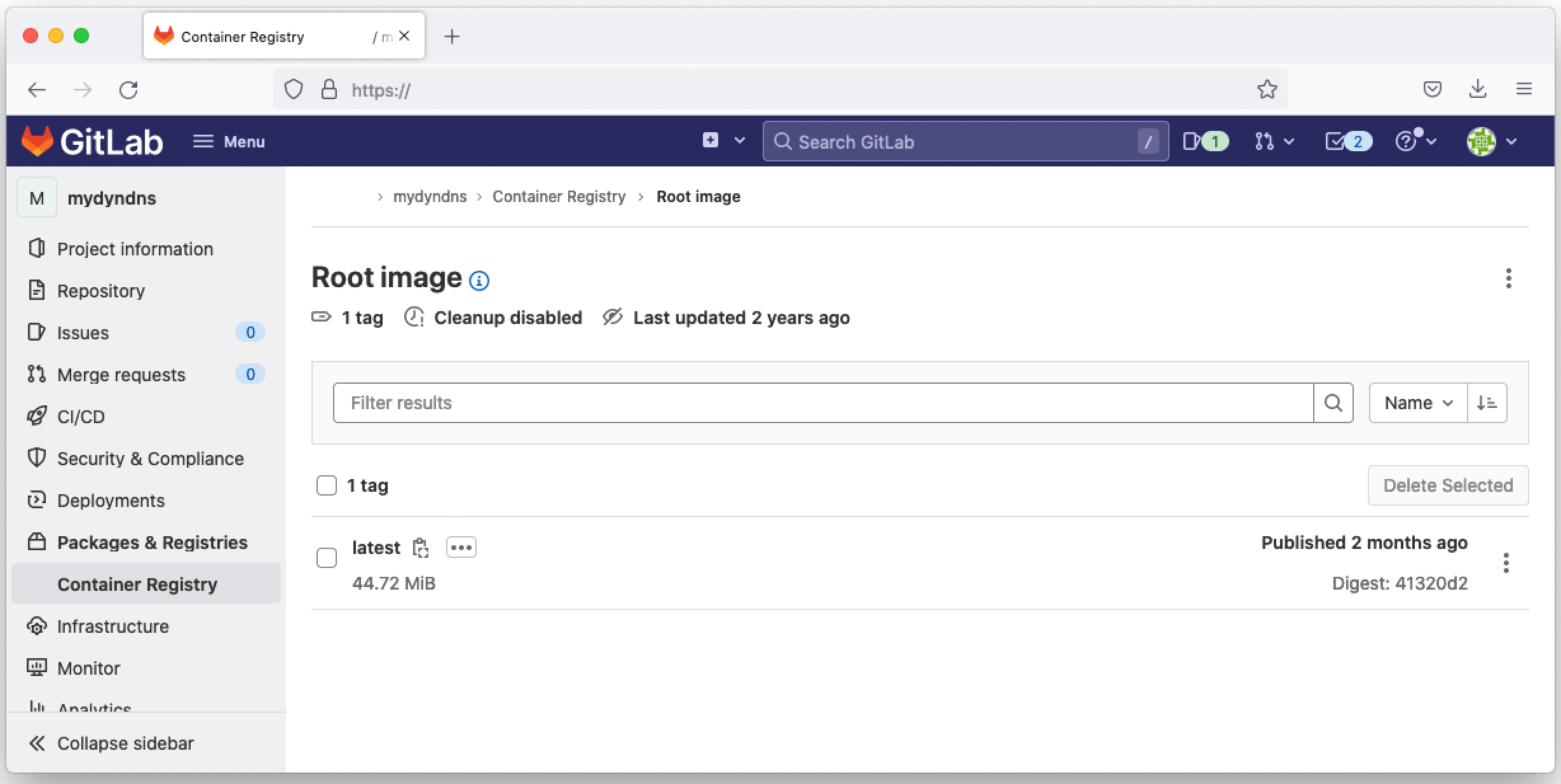Click the filter search magnifier button
Screen dimensions: 1561x784
pos(1333,403)
